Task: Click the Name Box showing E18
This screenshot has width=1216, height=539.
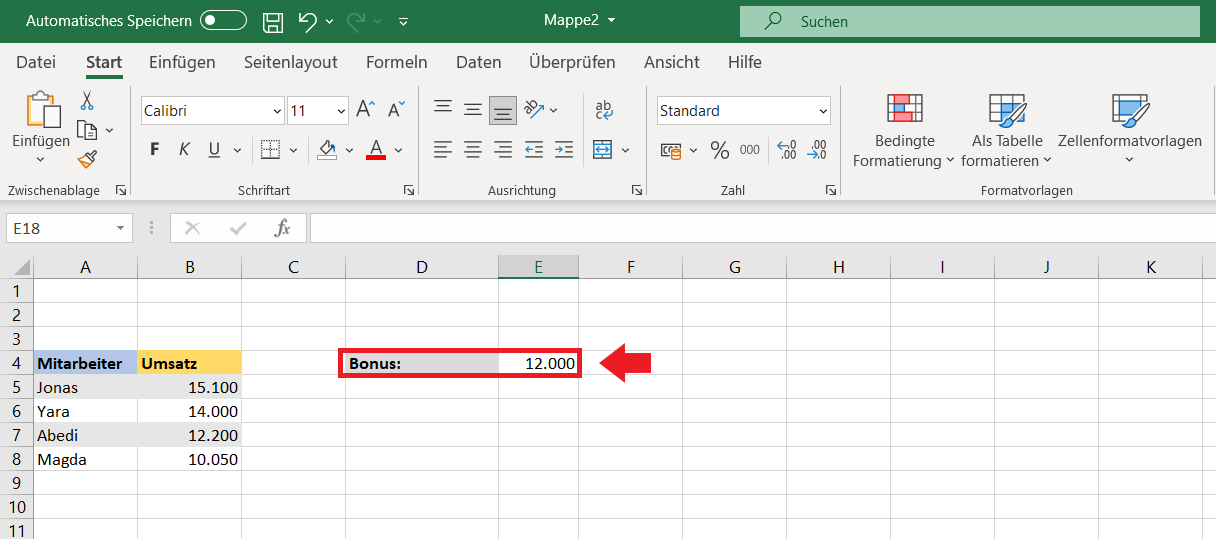Action: (69, 228)
